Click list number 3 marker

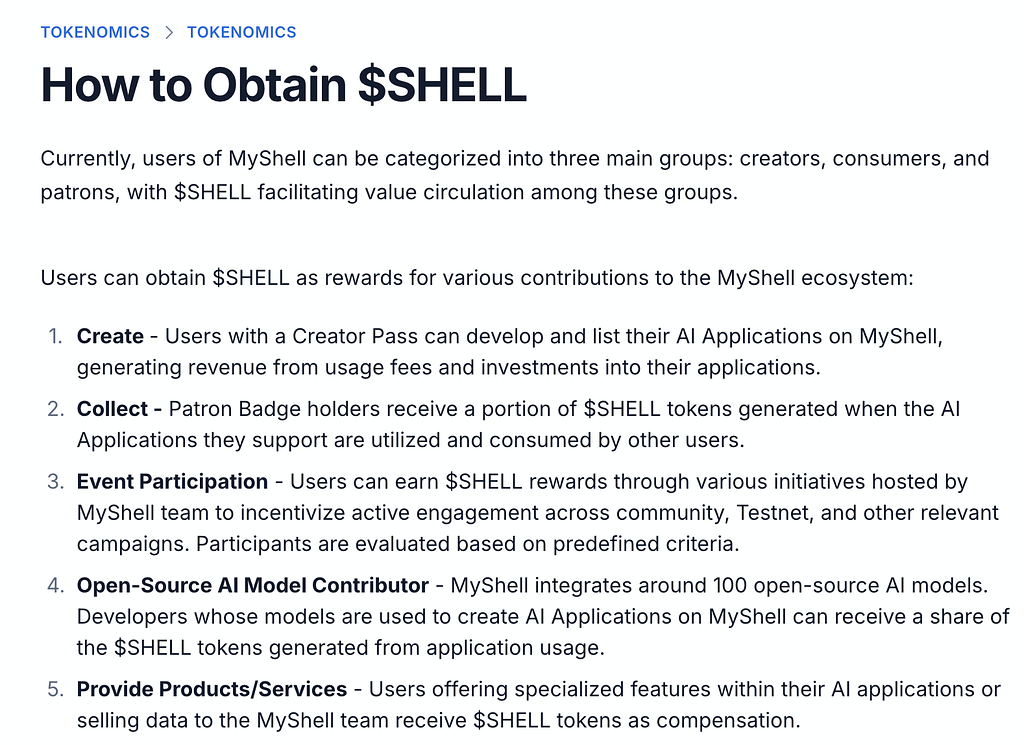(56, 482)
